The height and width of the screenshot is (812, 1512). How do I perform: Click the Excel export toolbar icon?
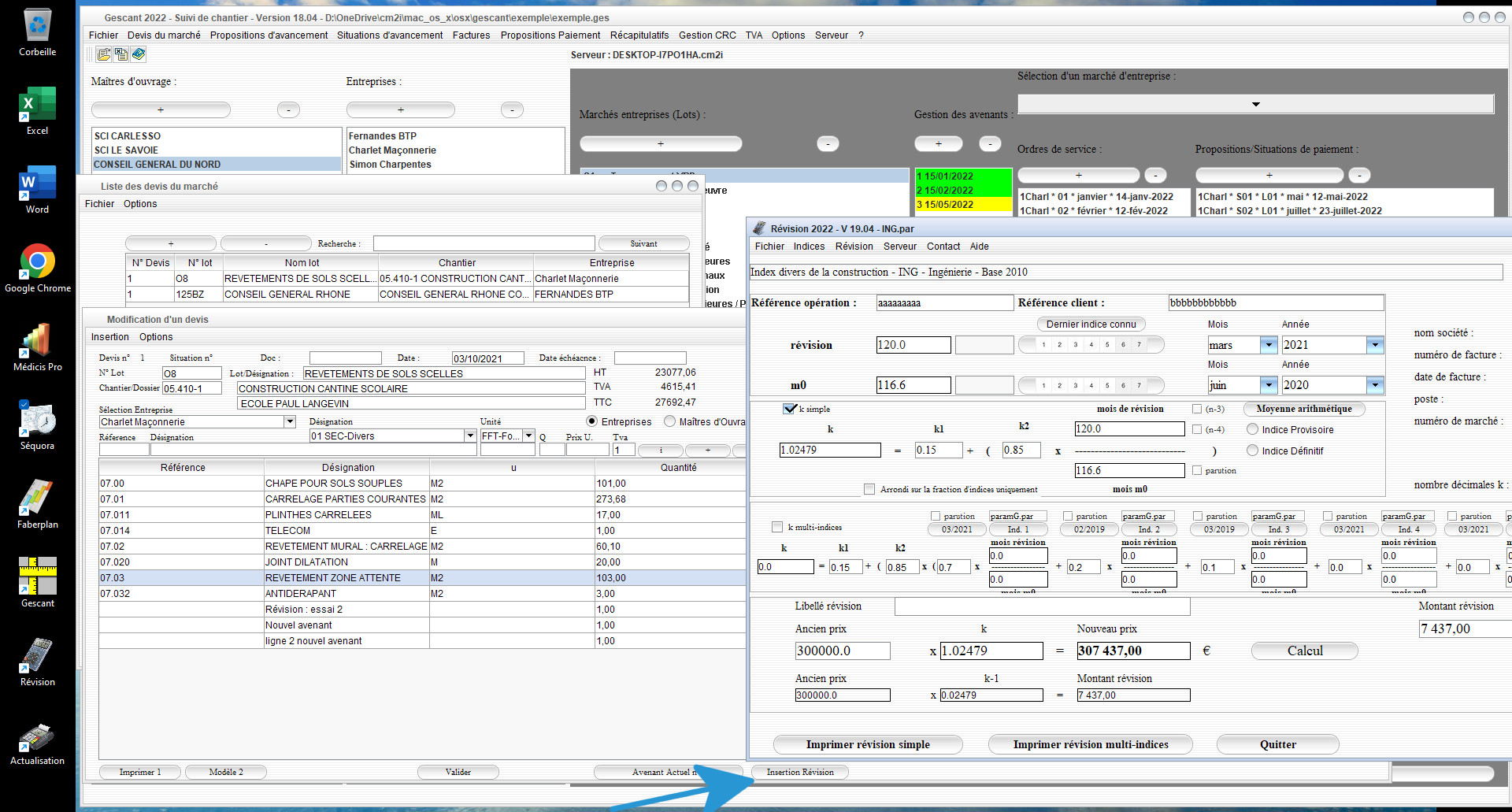point(121,54)
